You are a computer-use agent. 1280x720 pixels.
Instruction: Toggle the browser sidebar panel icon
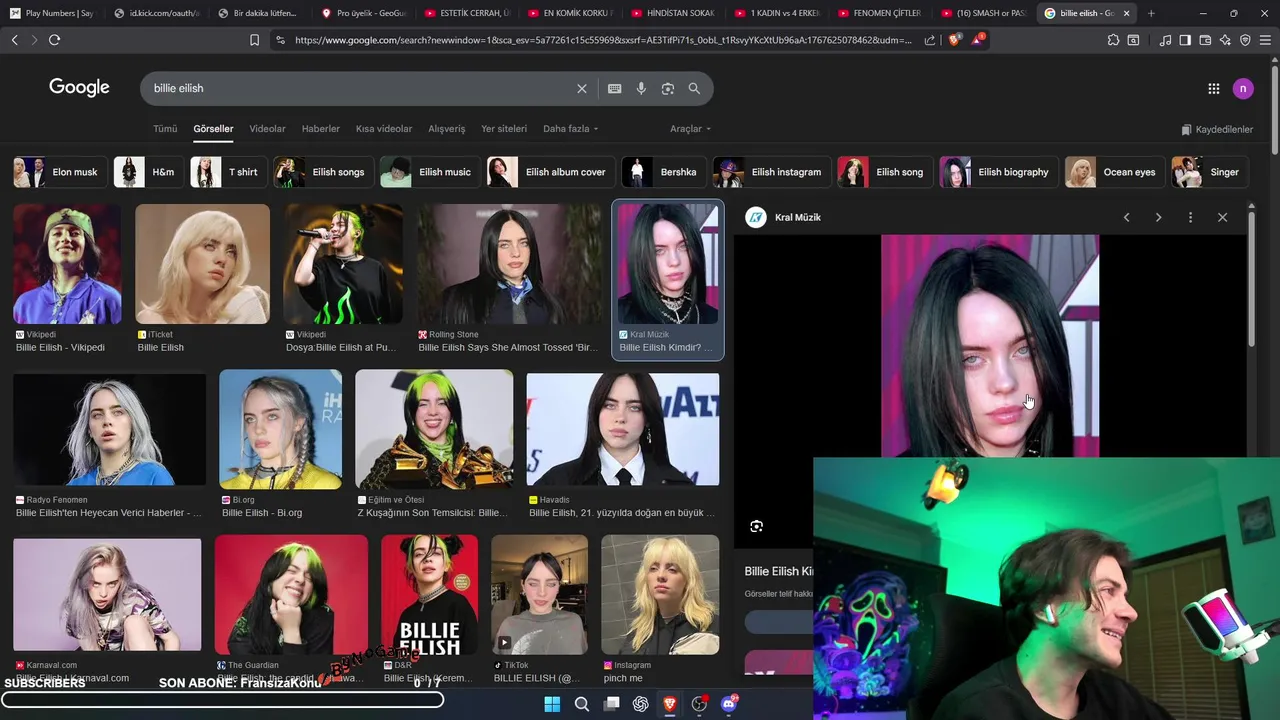coord(1185,40)
